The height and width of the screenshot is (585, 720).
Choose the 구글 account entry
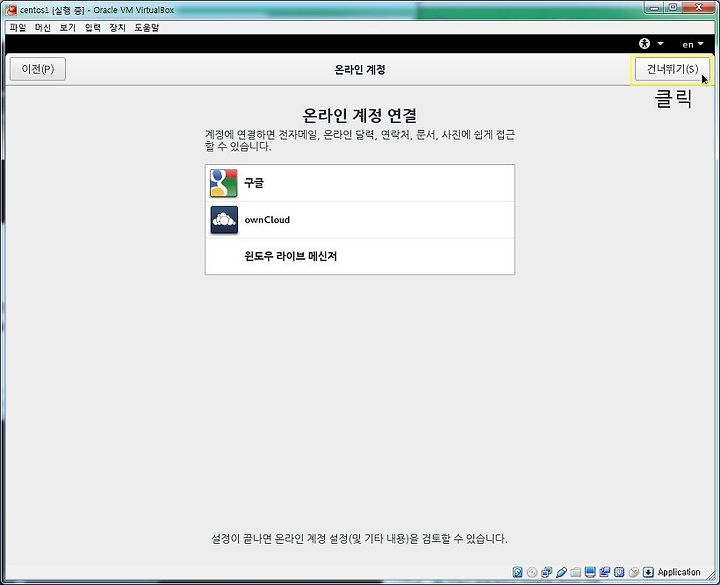tap(360, 183)
